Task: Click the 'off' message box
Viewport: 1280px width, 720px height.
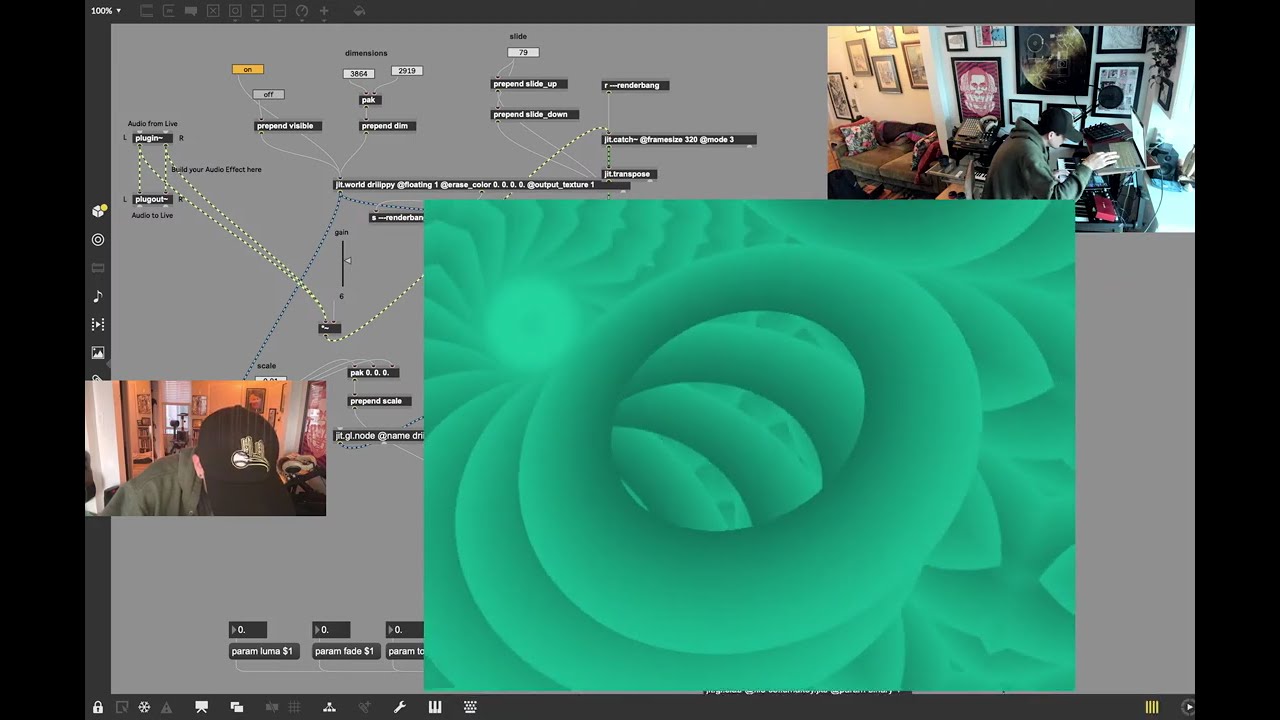Action: [268, 95]
